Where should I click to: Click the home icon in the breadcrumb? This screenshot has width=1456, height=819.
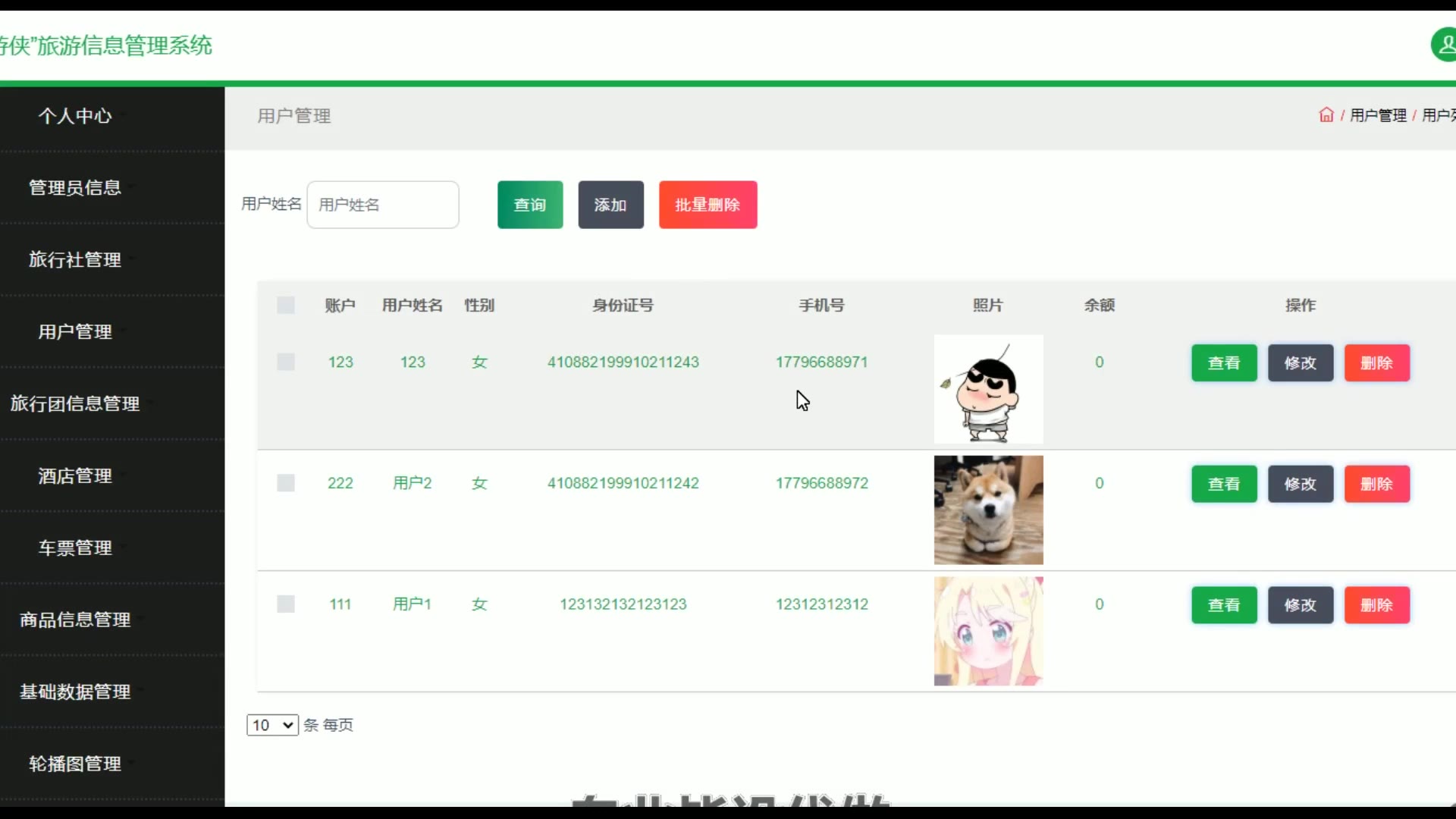[1326, 115]
